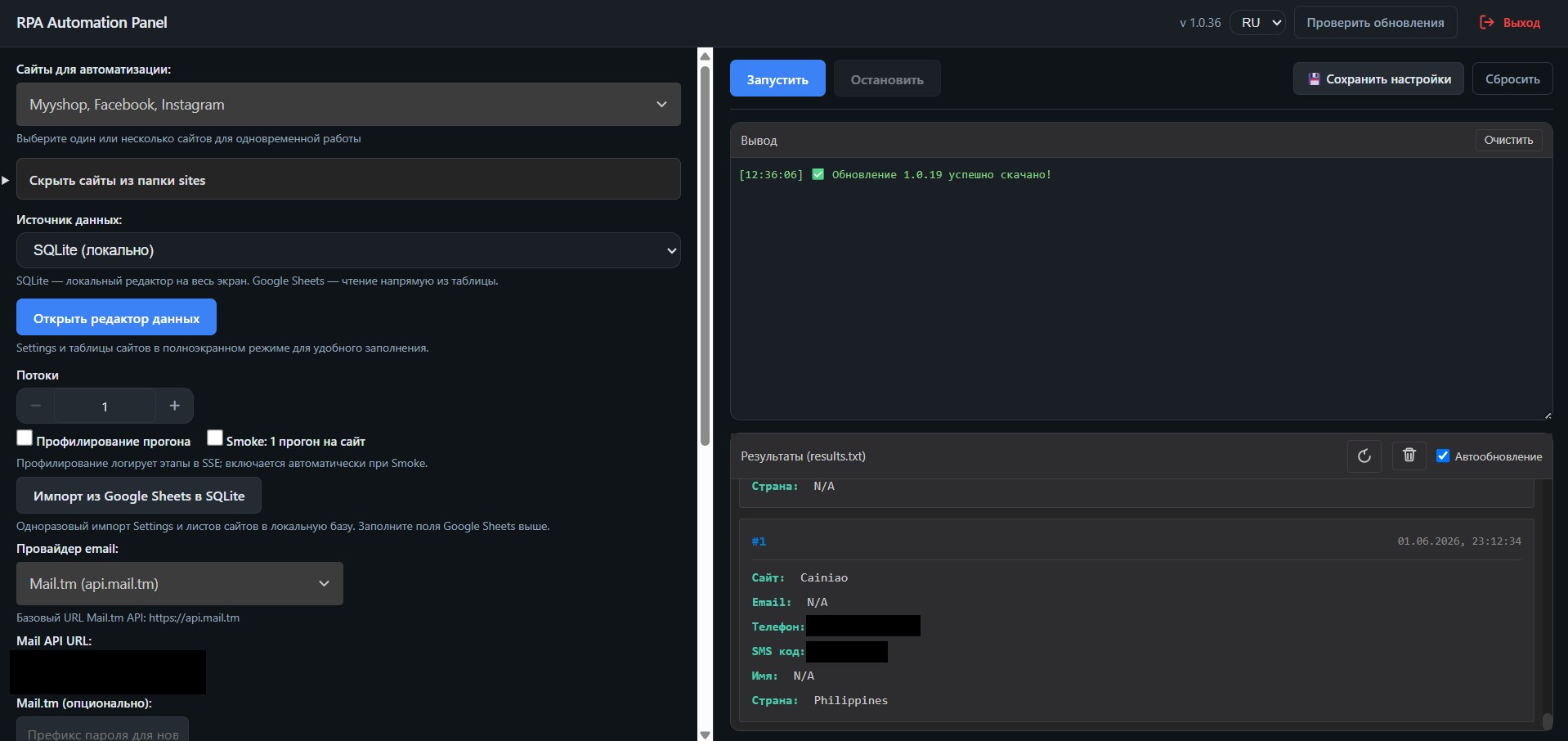This screenshot has height=741, width=1568.
Task: Click the plus icon in threads stepper
Action: coord(174,406)
